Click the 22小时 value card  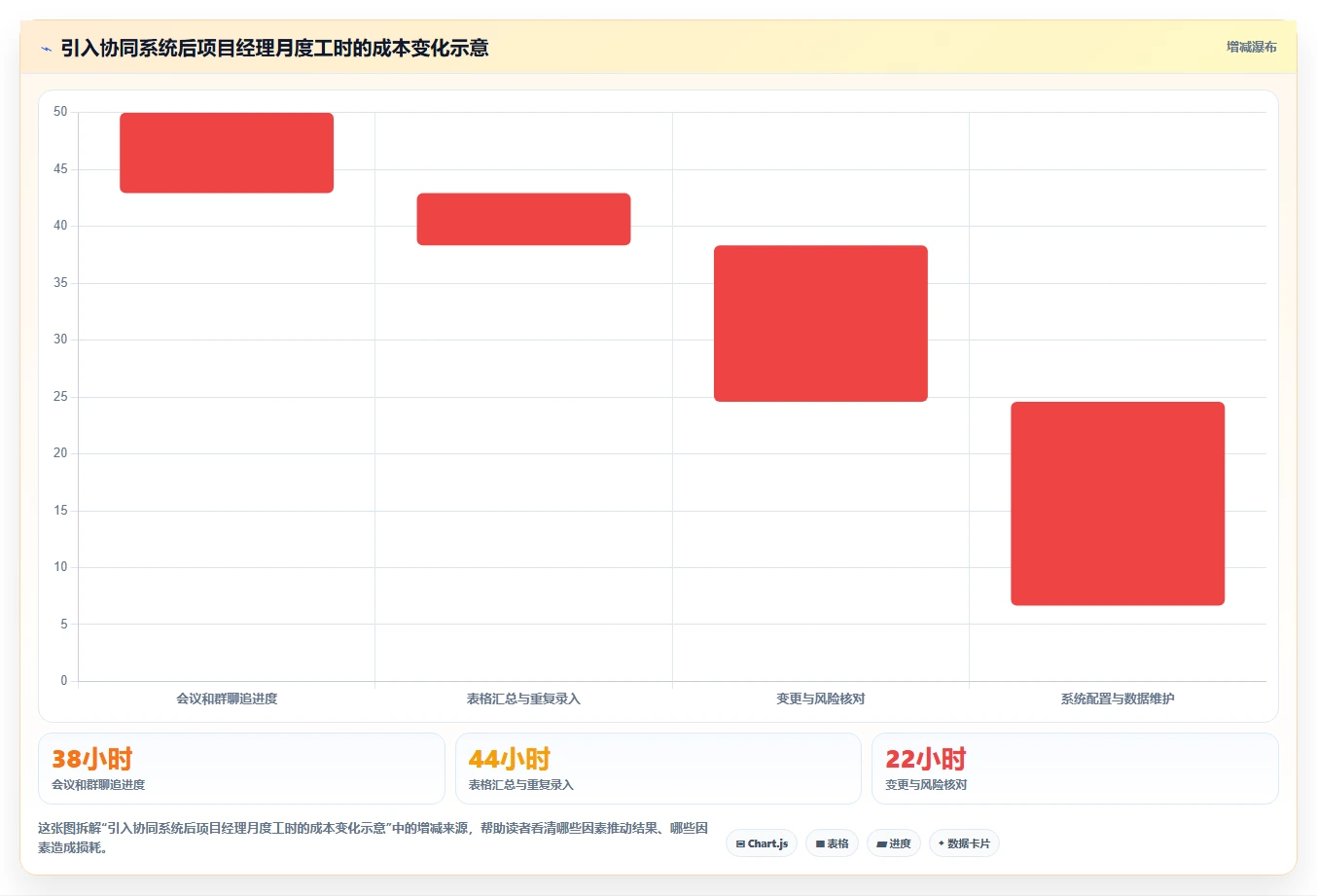click(x=1075, y=769)
